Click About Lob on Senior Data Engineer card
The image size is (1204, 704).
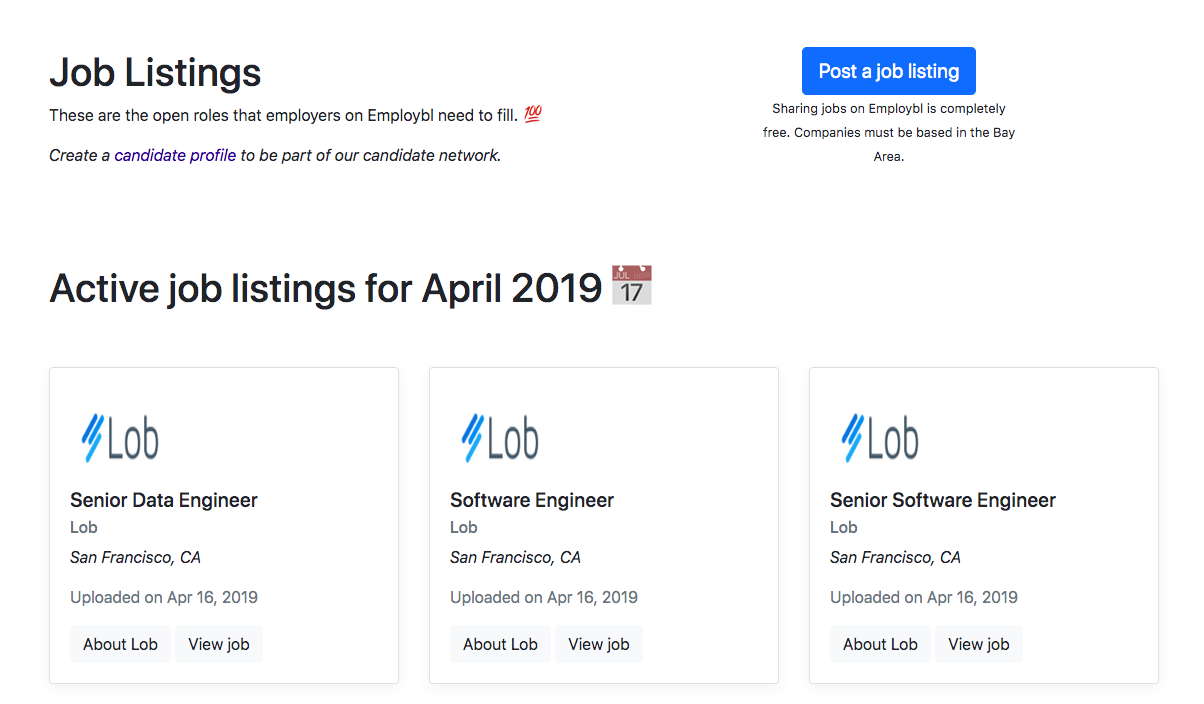coord(120,644)
